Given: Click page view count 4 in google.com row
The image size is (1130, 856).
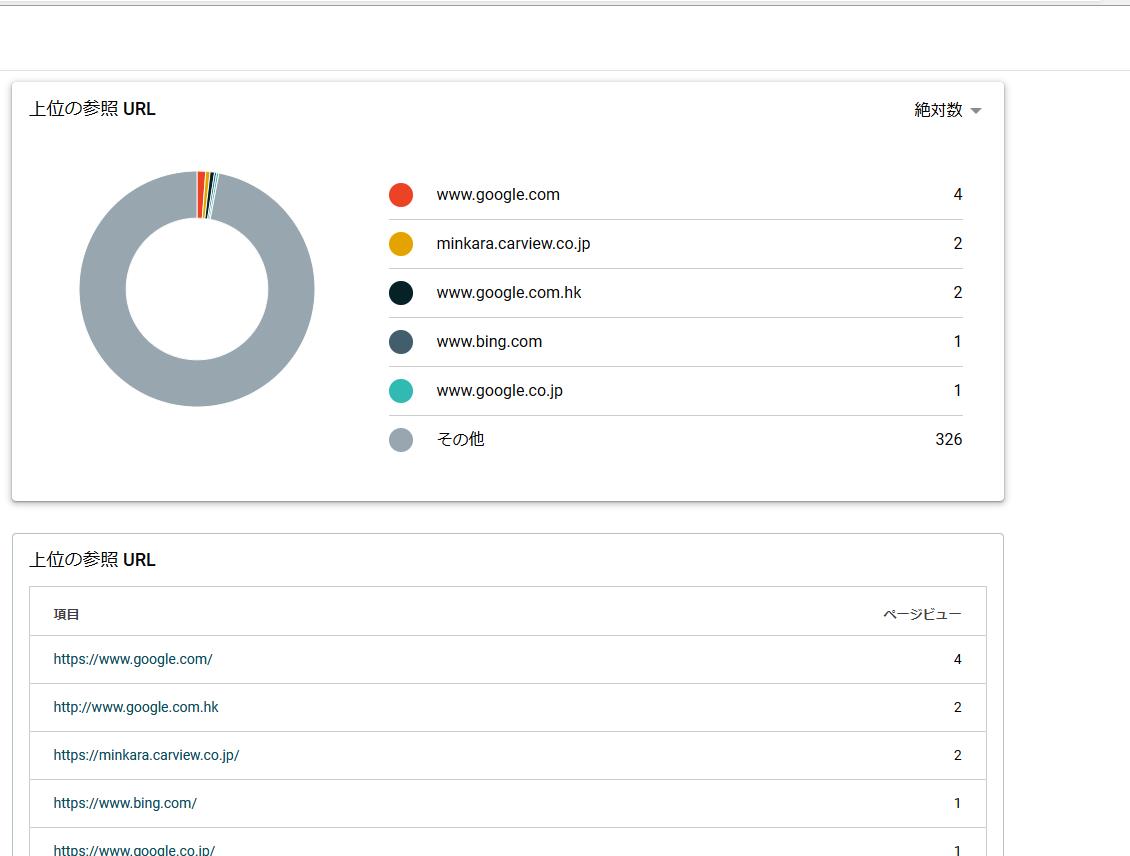Looking at the screenshot, I should click(x=958, y=659).
